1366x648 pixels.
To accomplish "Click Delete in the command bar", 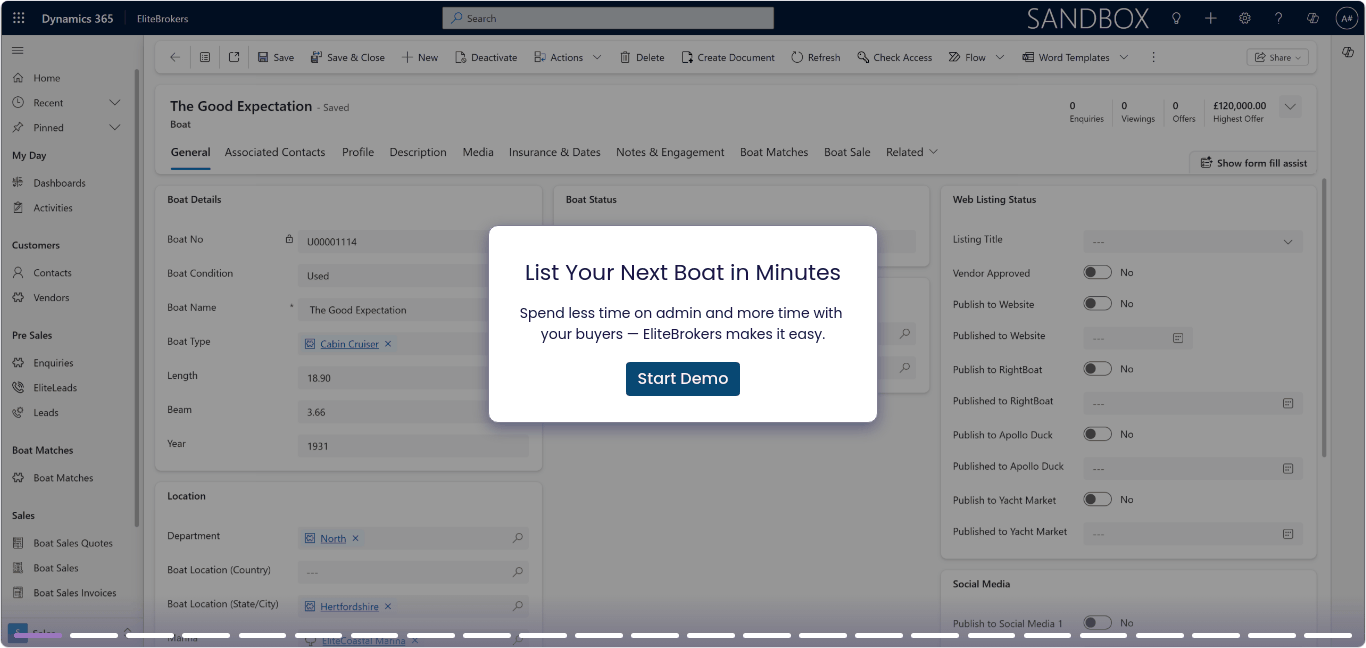I will tap(642, 57).
